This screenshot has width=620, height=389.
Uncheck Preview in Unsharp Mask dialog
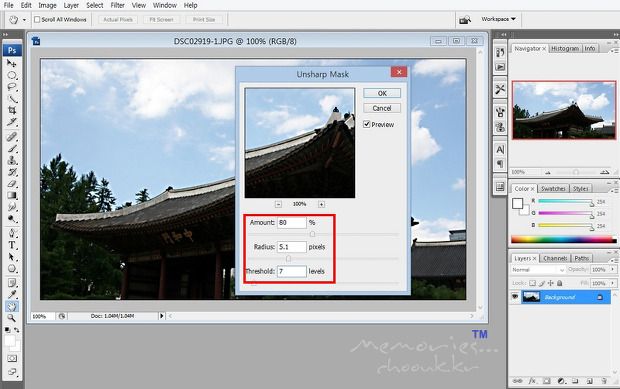[367, 125]
